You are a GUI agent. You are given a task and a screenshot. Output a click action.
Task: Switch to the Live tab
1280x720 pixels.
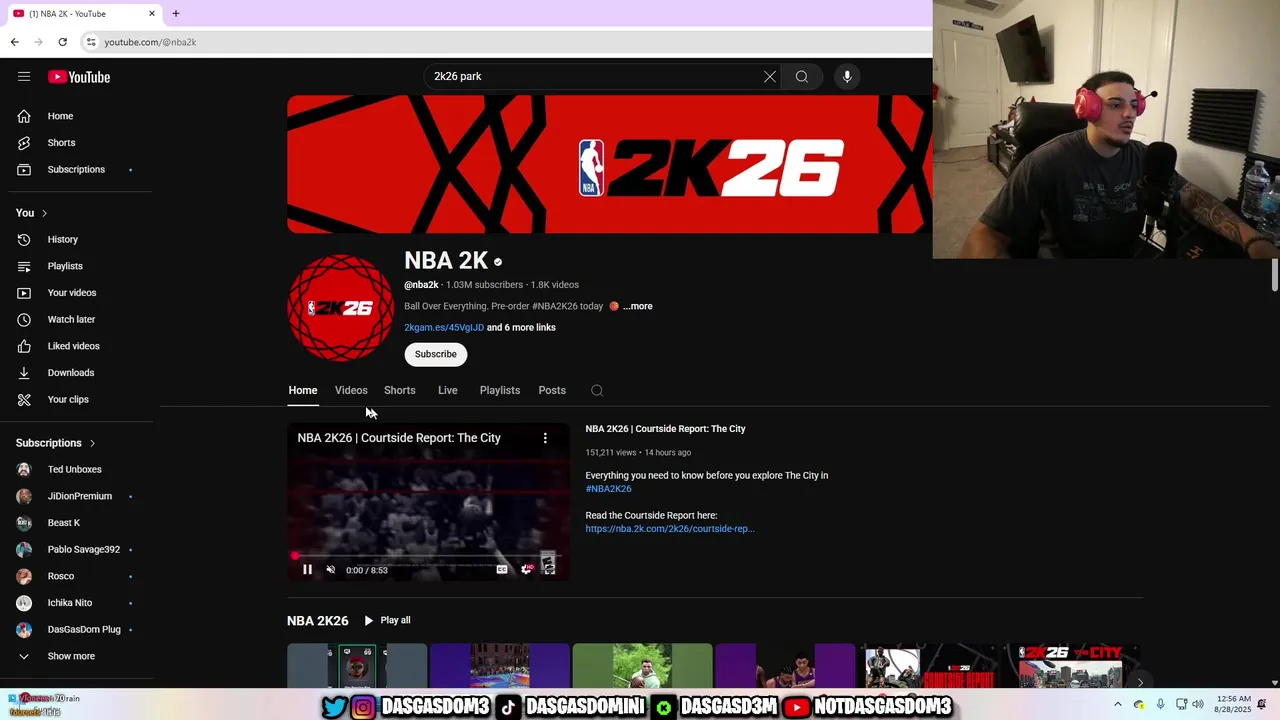click(448, 391)
